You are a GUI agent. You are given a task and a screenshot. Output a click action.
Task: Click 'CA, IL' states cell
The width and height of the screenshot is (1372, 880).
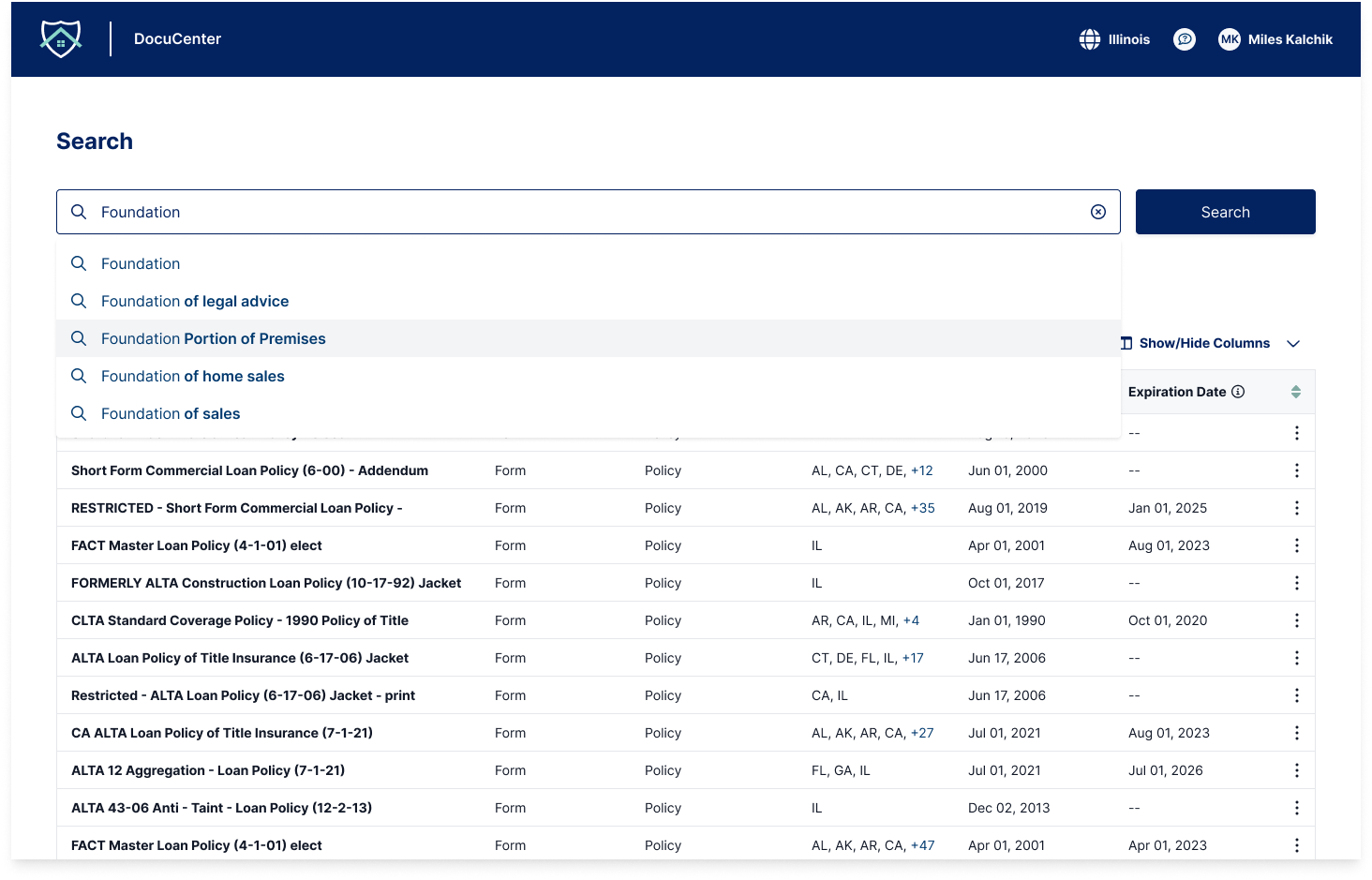(829, 695)
